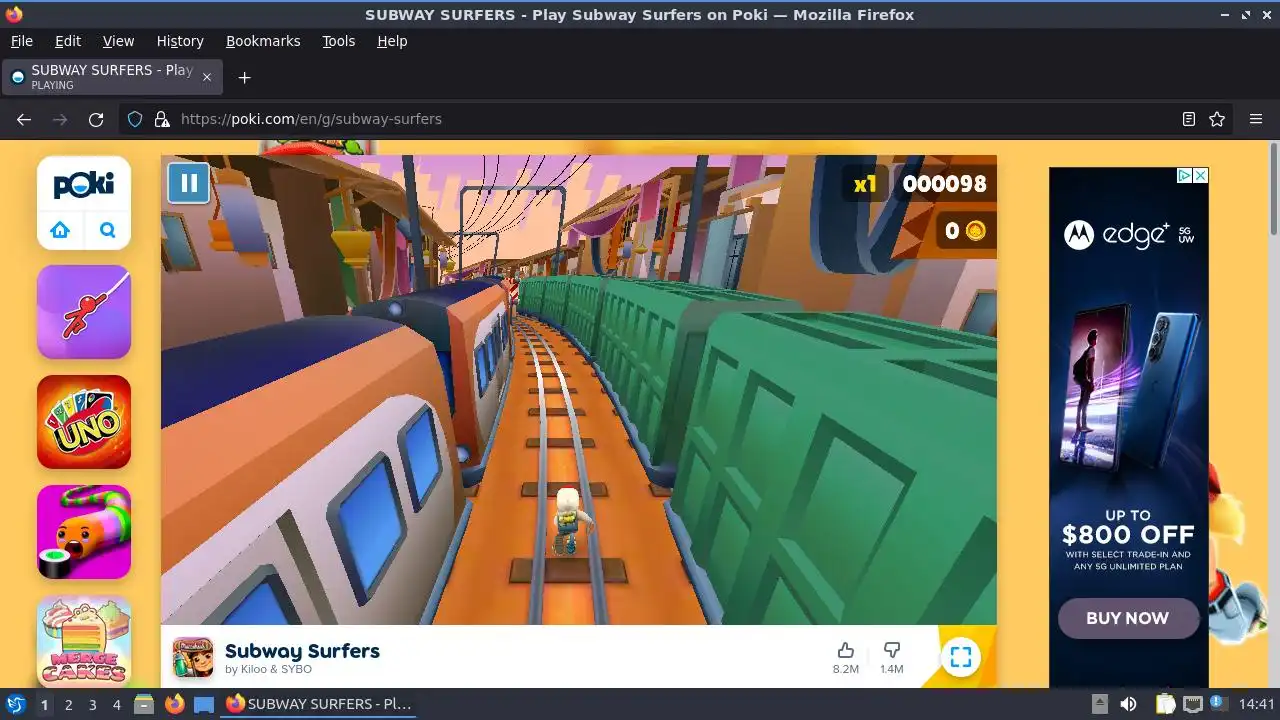Open clipboard manager tray icon
The width and height of the screenshot is (1280, 720).
[x=1165, y=704]
